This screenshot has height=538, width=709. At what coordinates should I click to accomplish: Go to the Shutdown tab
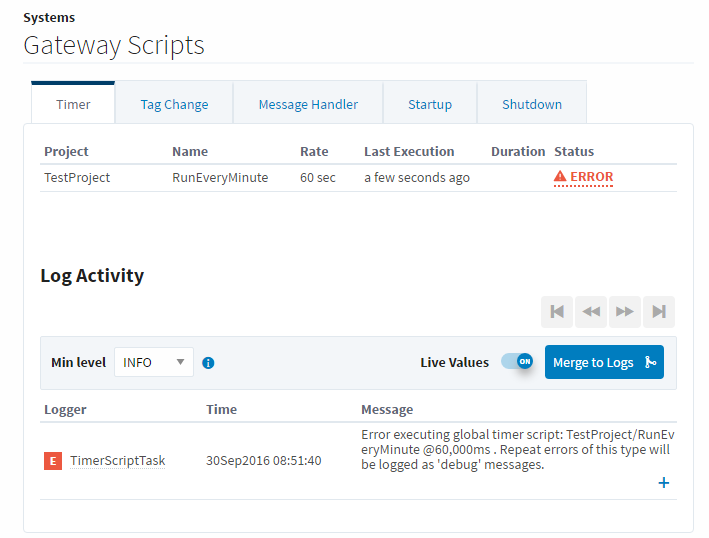[x=531, y=104]
